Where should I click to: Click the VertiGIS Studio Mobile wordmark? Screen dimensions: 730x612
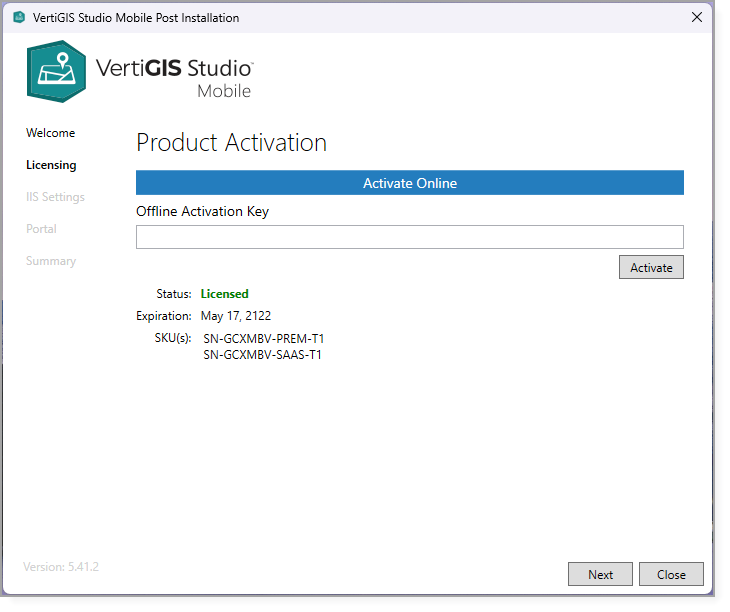(x=175, y=77)
